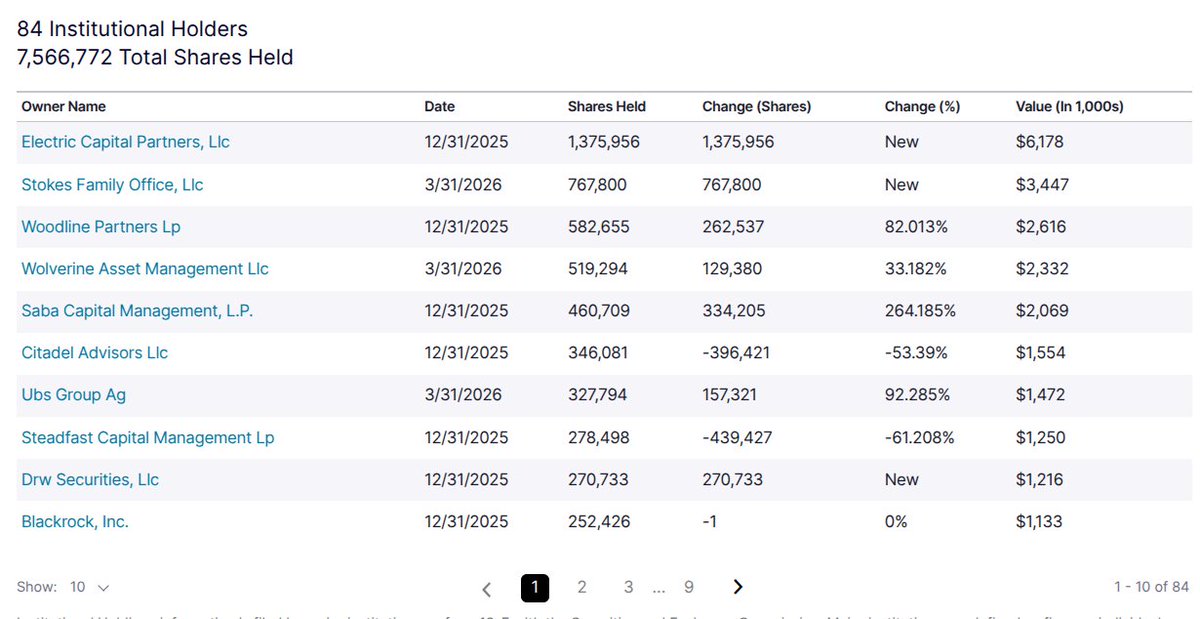Select the 92.285% change cell
Viewport: 1200px width, 619px height.
tap(917, 395)
